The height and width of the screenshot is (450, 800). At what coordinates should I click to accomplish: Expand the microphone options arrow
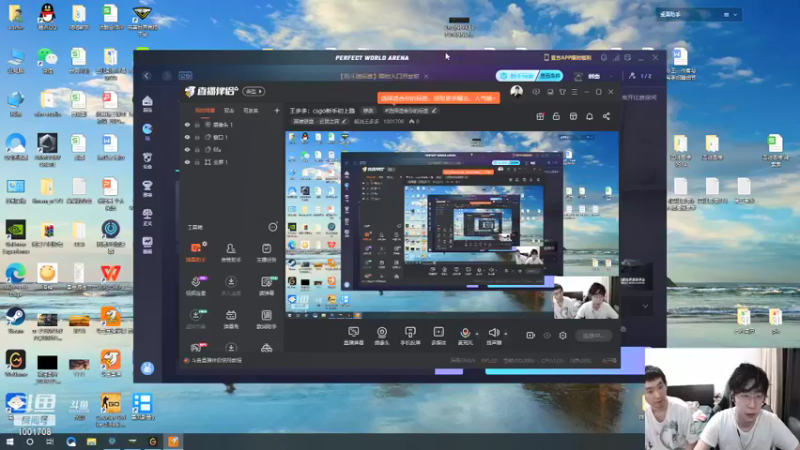click(x=477, y=334)
